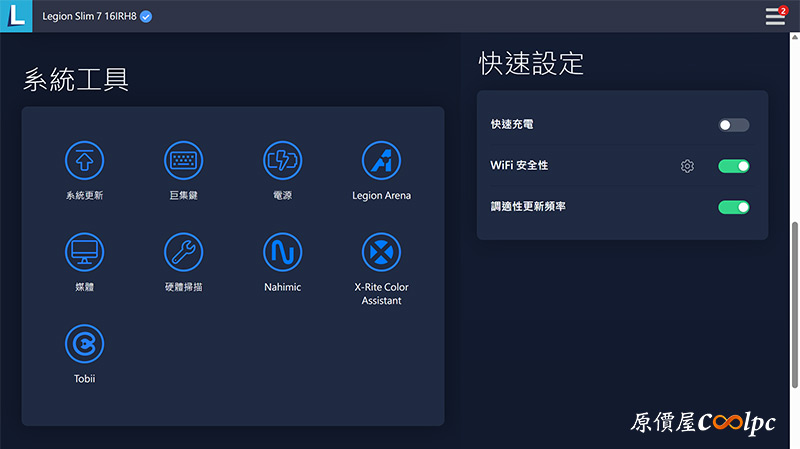Open the 媒體 media tool

click(x=84, y=252)
